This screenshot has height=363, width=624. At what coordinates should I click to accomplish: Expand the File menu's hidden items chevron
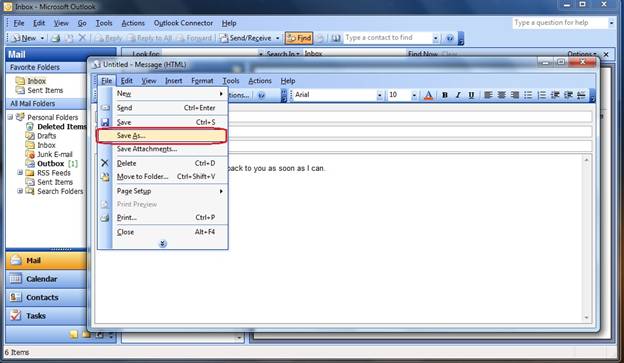pos(162,244)
